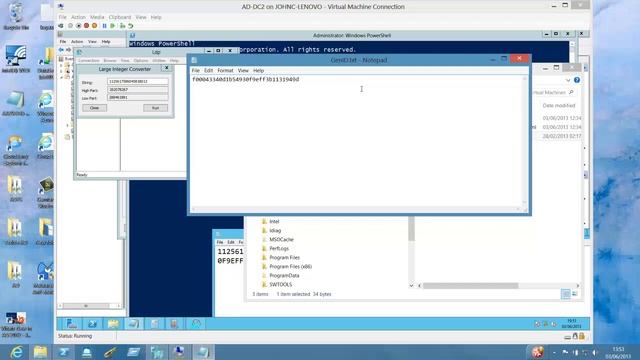Select the Program Files (x86) folder

[x=291, y=267]
